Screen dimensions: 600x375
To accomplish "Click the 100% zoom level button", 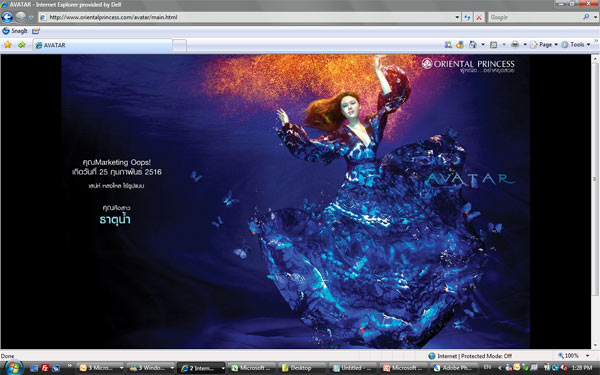I will [568, 355].
